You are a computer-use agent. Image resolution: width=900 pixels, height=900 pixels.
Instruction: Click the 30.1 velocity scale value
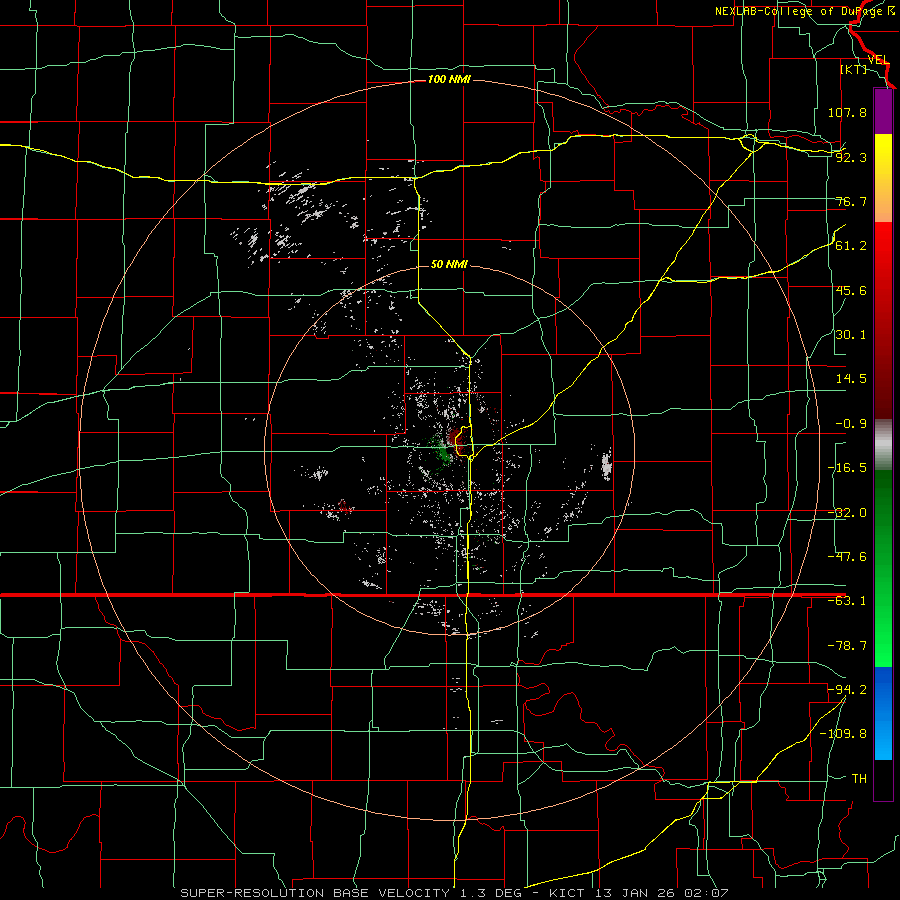click(x=851, y=335)
